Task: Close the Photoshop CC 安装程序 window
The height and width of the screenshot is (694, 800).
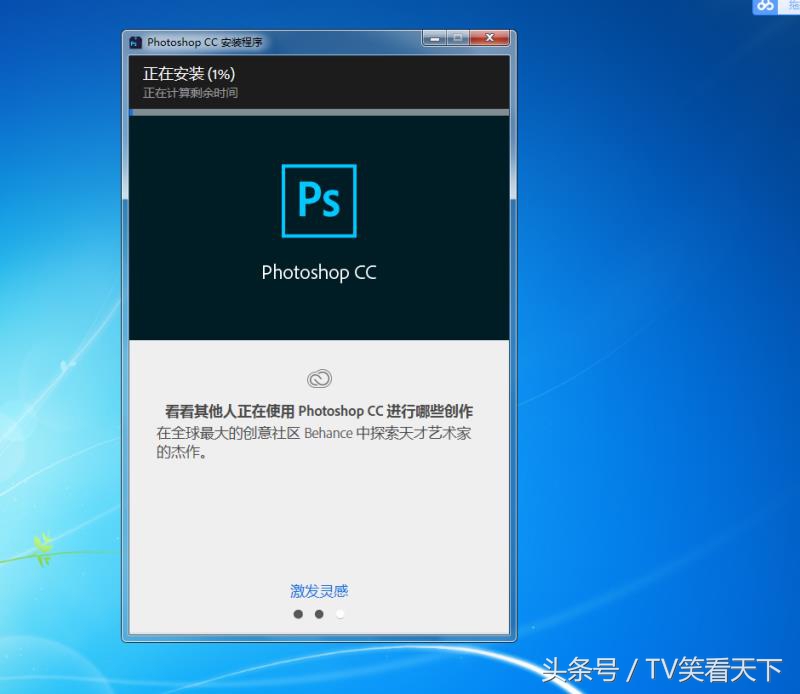Action: 489,38
